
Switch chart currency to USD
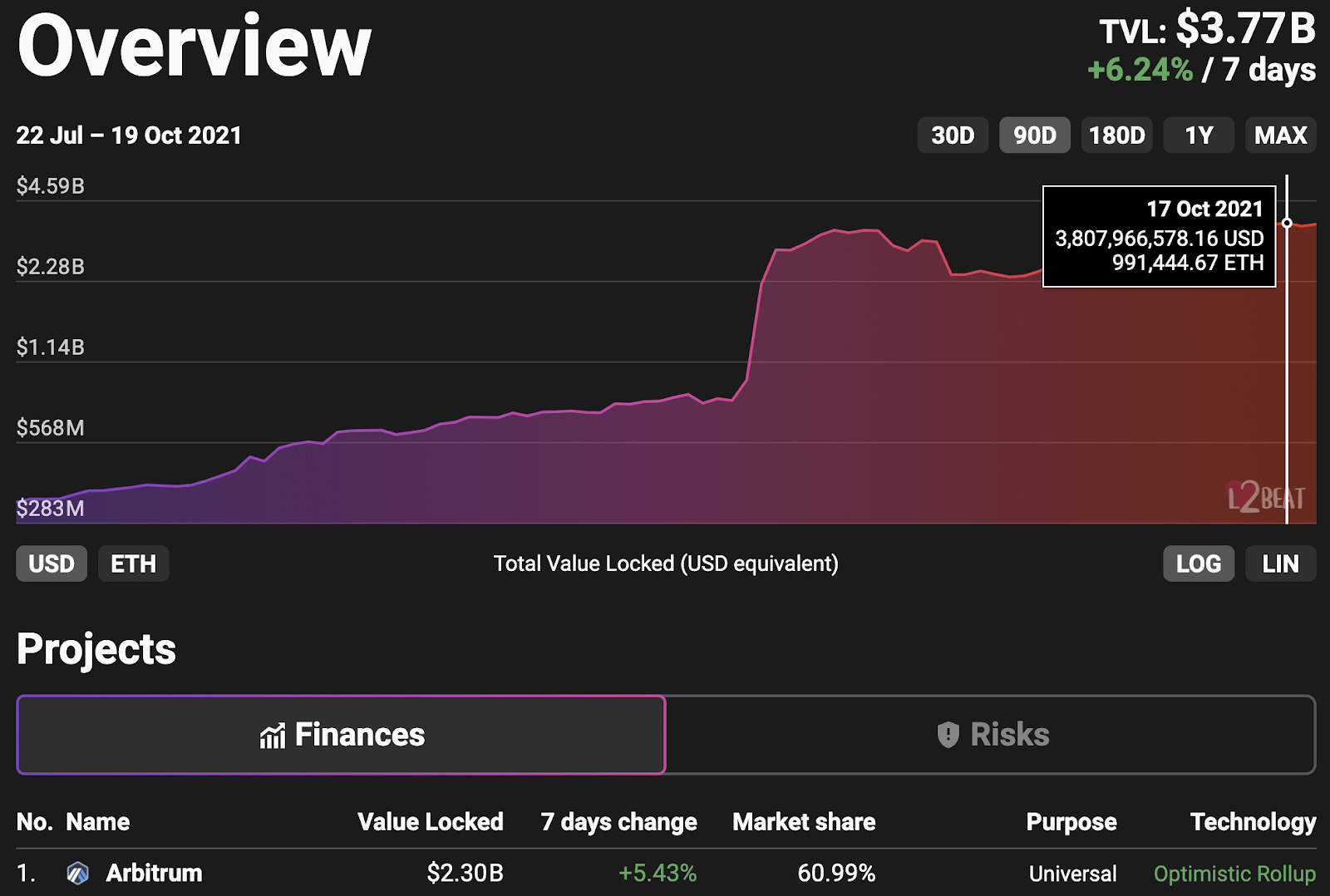pos(52,564)
